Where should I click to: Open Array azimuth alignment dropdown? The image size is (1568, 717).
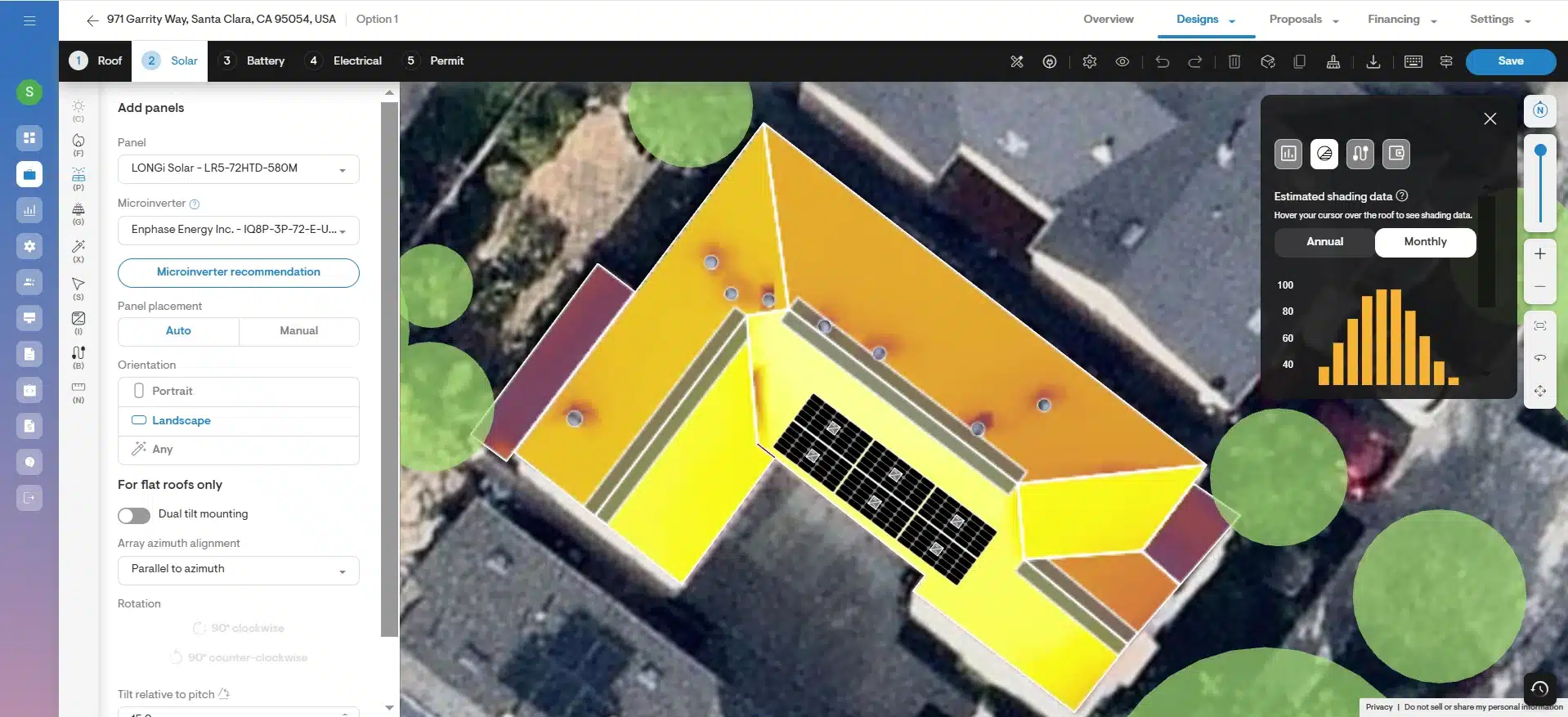coord(239,569)
